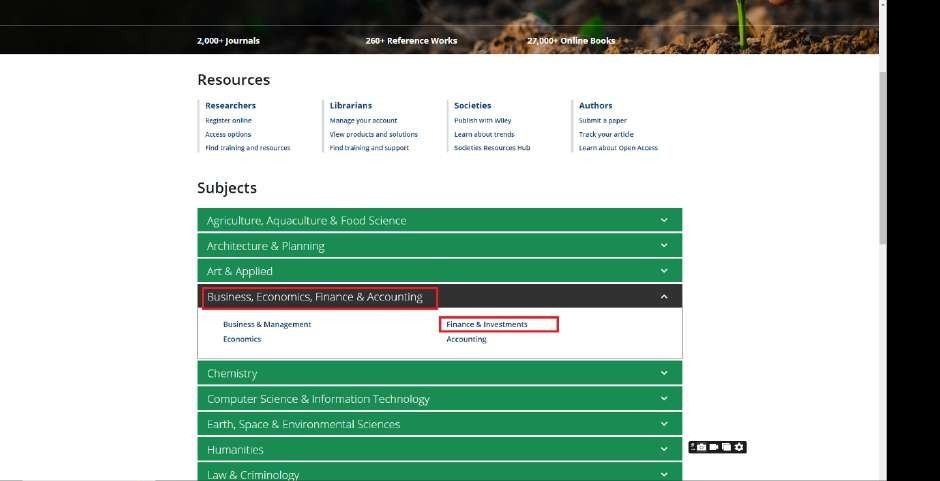
Task: Click the page vertical scrollbar
Action: (881, 160)
